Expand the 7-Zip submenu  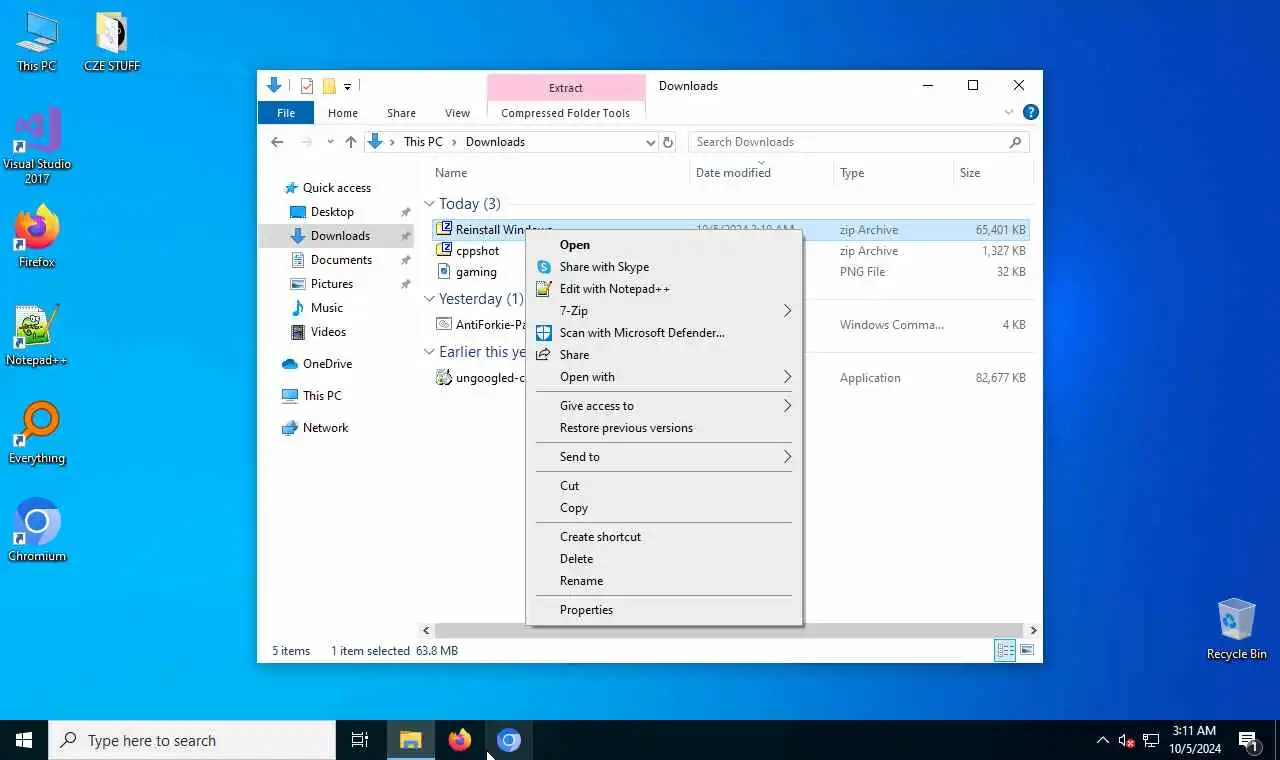(x=664, y=311)
